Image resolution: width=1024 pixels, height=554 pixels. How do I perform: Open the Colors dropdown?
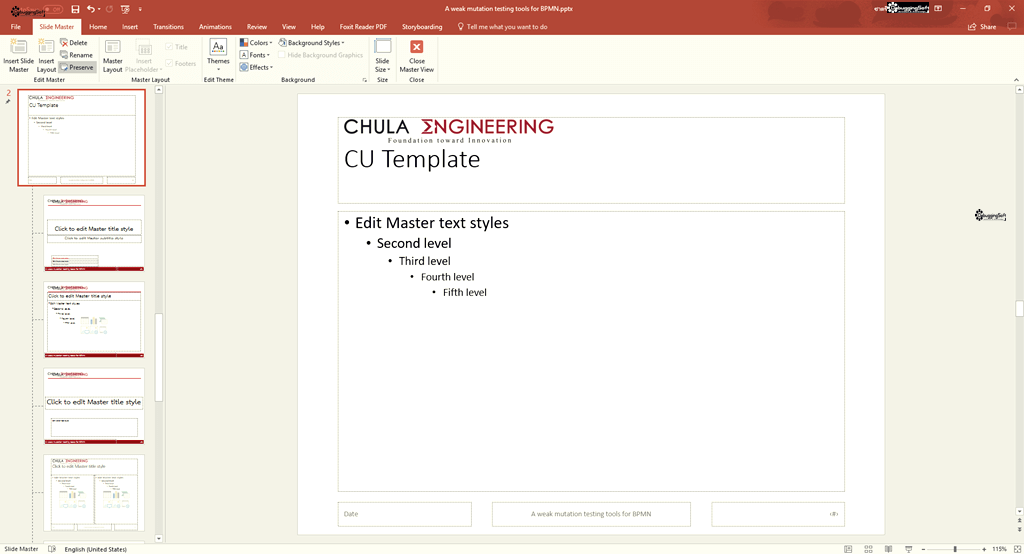click(256, 42)
